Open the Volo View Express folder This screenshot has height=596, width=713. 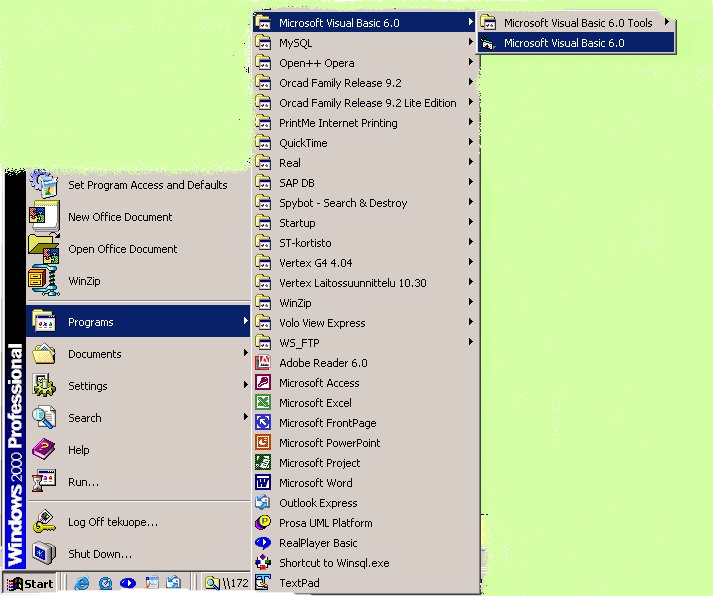pos(366,323)
